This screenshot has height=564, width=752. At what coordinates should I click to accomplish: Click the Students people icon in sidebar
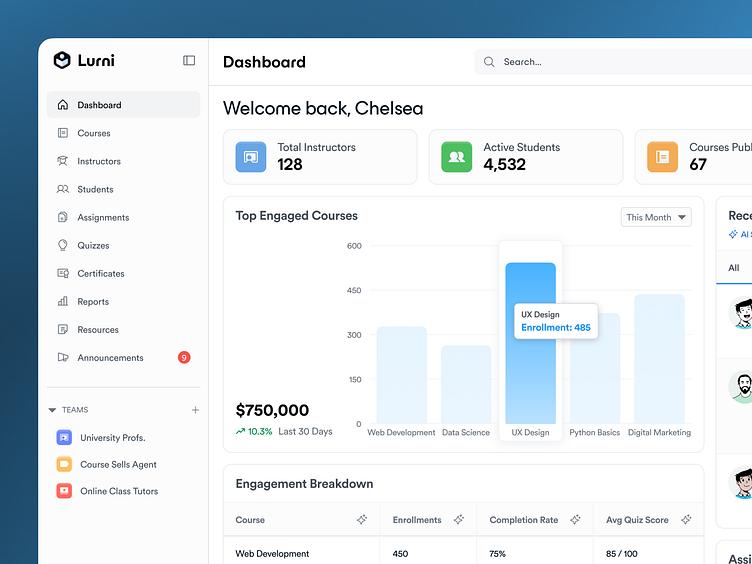point(63,189)
